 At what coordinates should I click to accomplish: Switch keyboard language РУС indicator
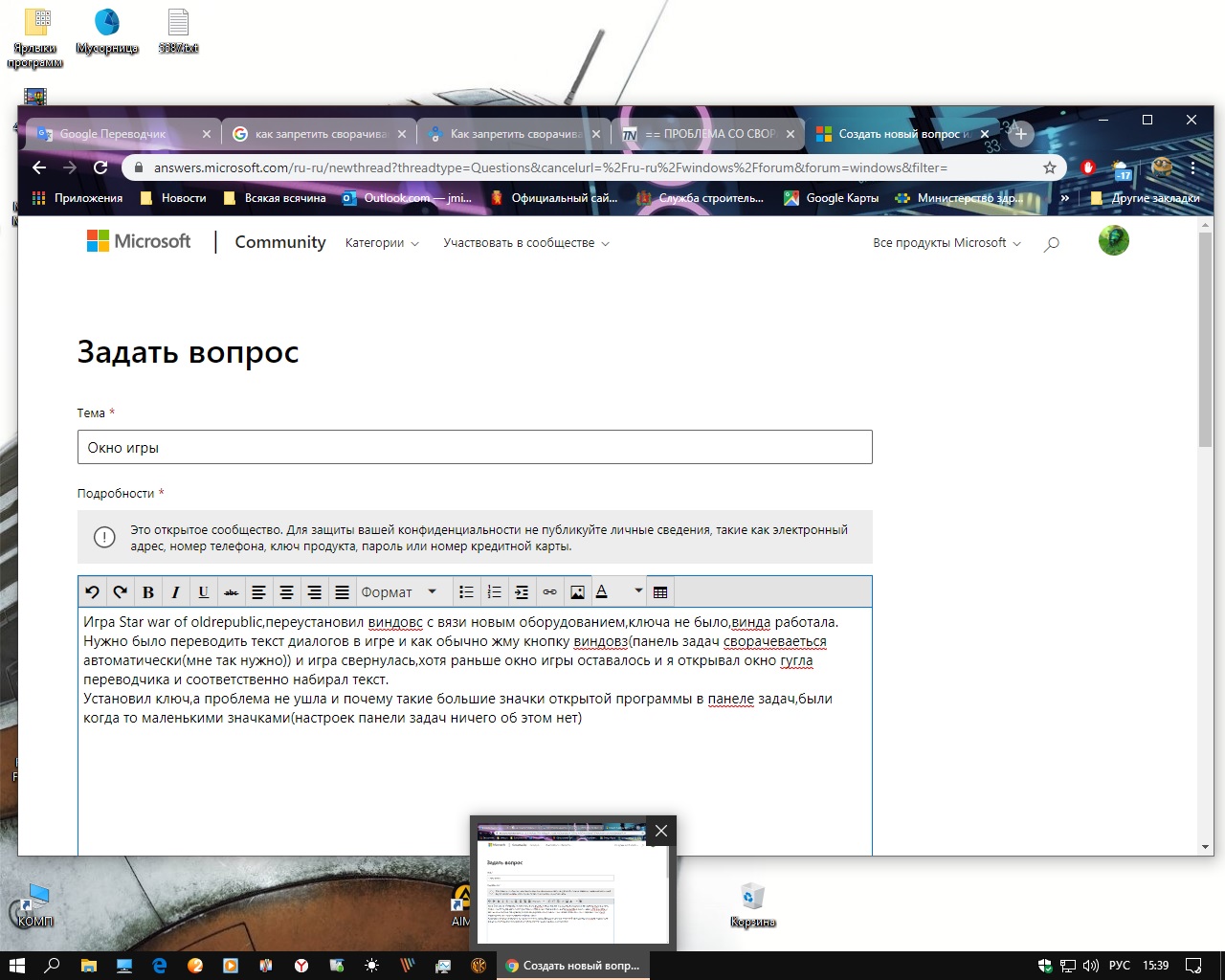1119,966
